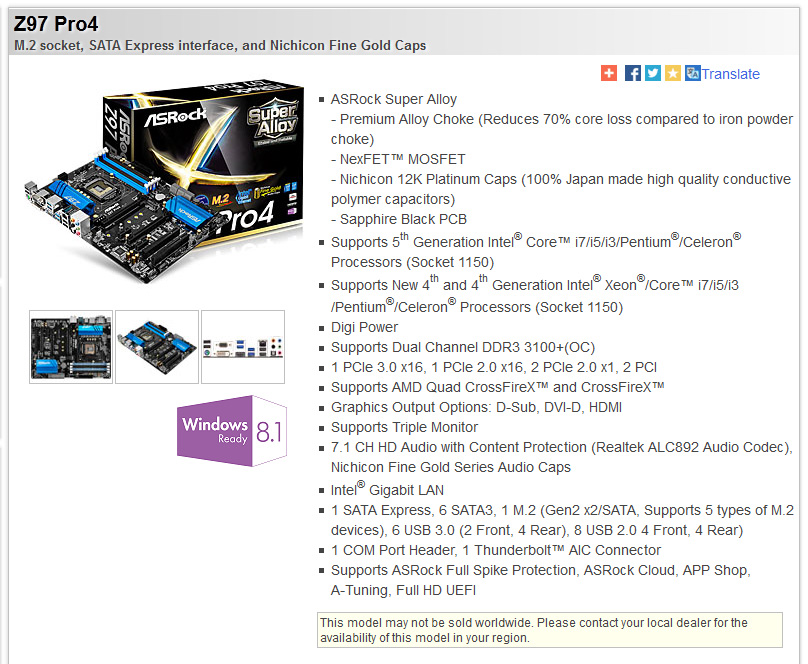Select the angled motherboard thumbnail
This screenshot has height=664, width=808.
coord(157,347)
